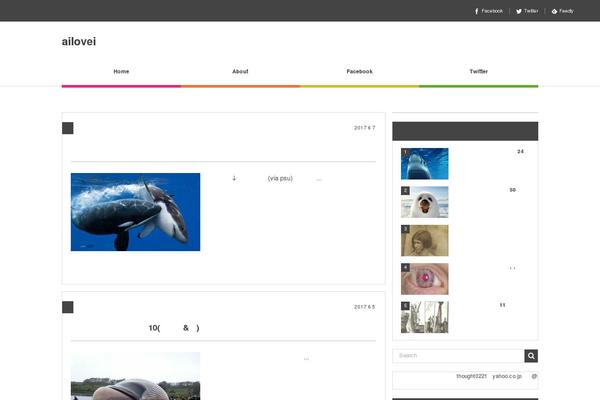600x400 pixels.
Task: Open the Facebook link in top bar
Action: 489,11
